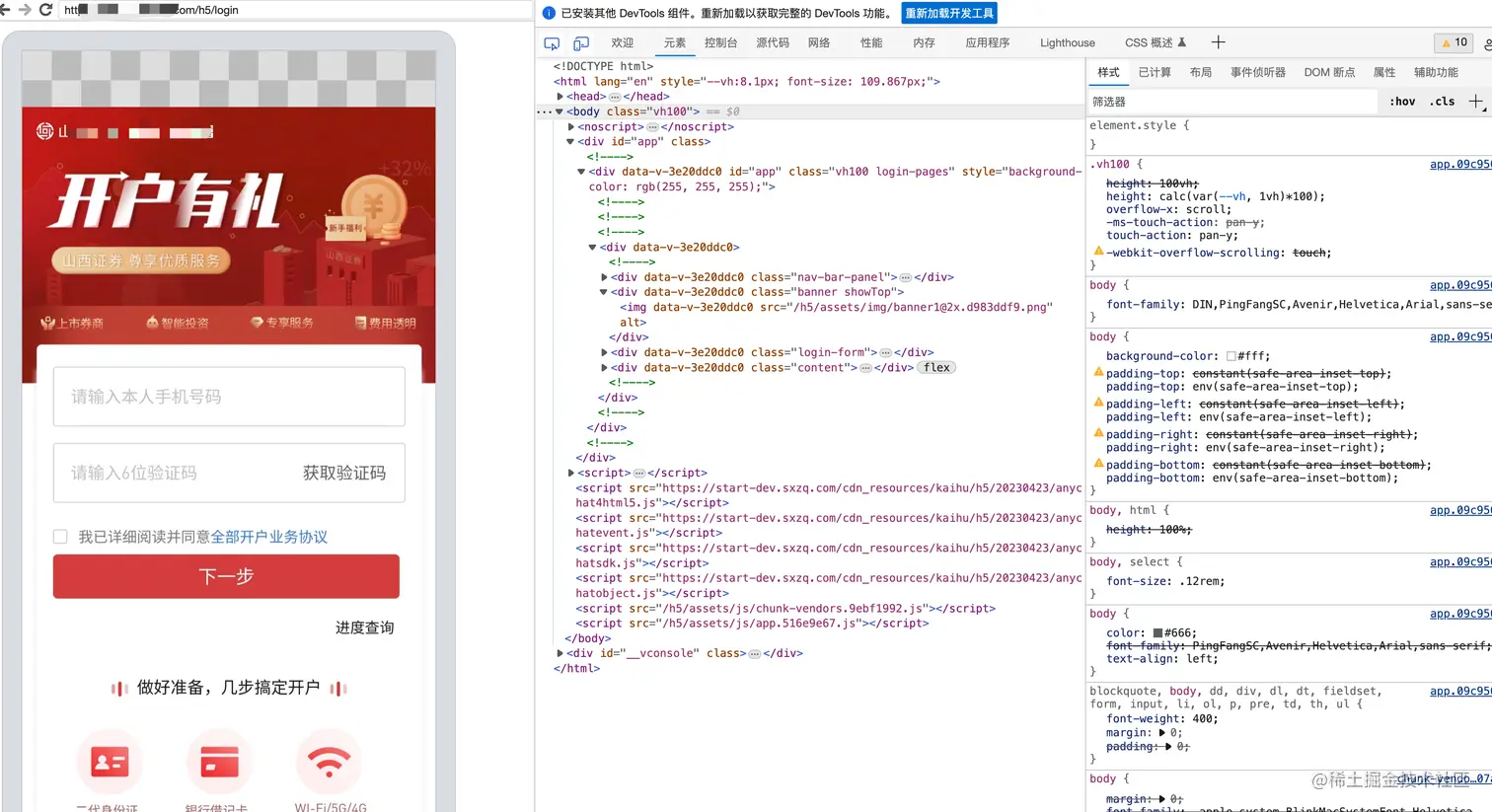Toggle the .cls class editor button

(x=1443, y=102)
